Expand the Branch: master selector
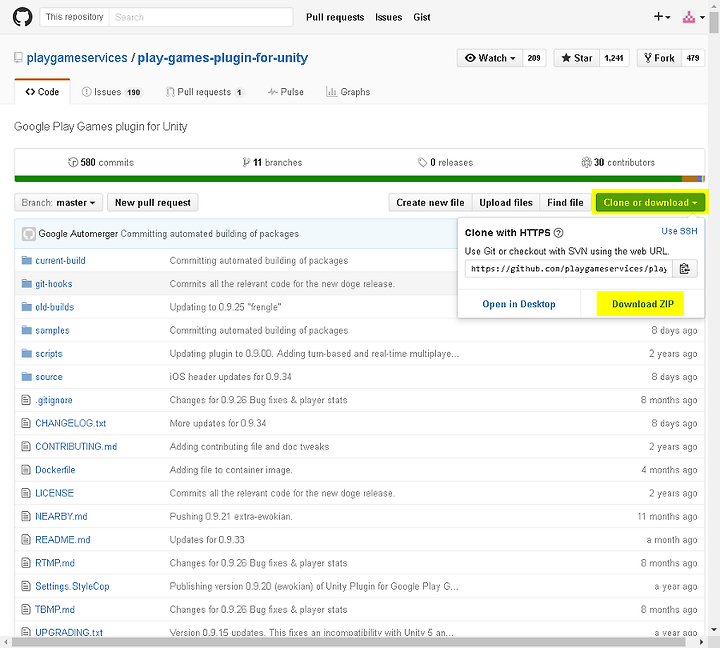 point(58,203)
